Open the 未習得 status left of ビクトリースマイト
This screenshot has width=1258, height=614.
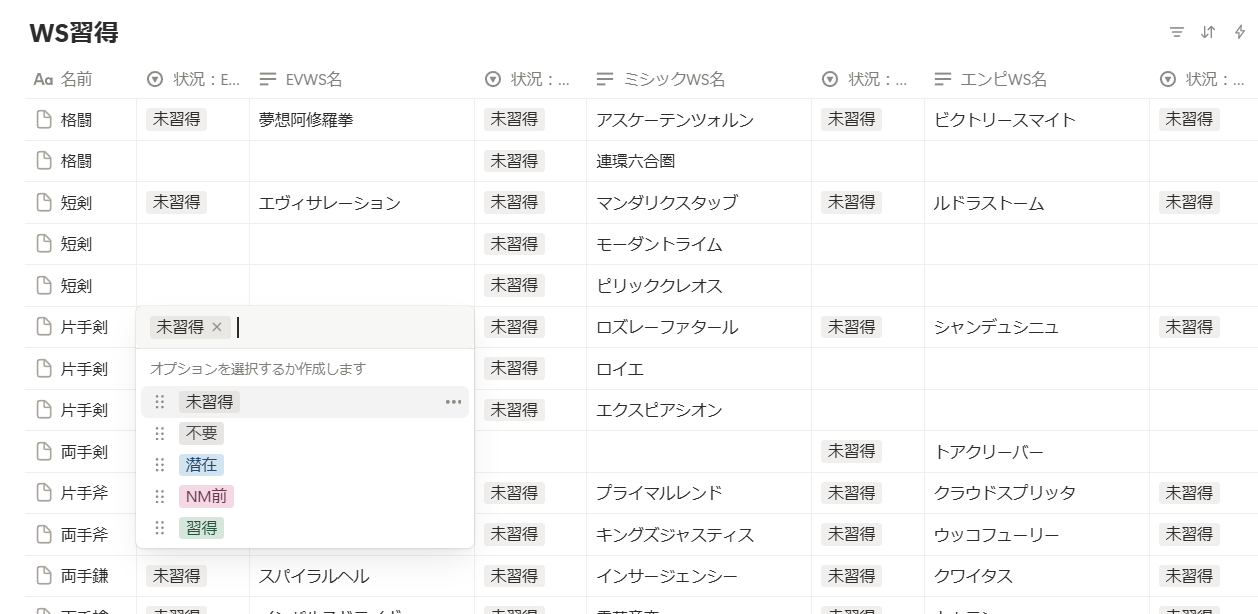(x=851, y=120)
